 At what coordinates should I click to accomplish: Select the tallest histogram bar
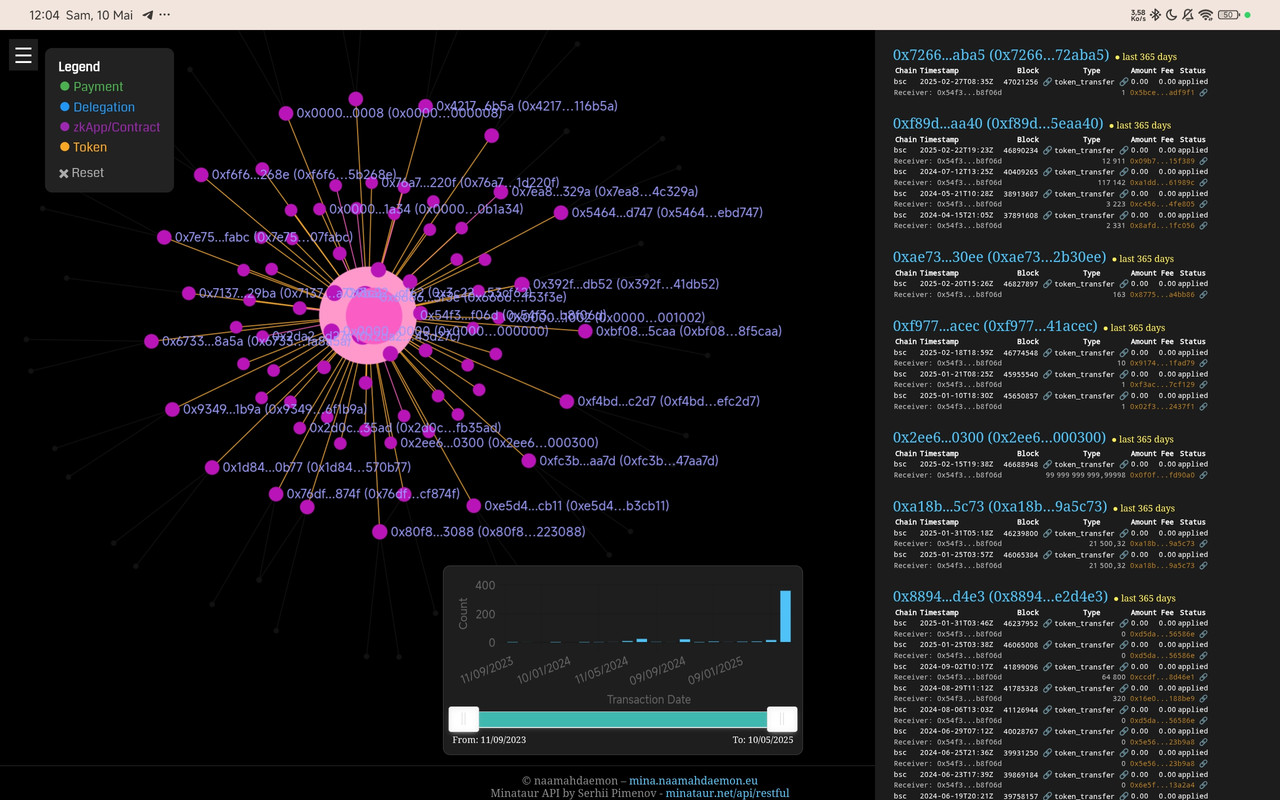tap(786, 616)
